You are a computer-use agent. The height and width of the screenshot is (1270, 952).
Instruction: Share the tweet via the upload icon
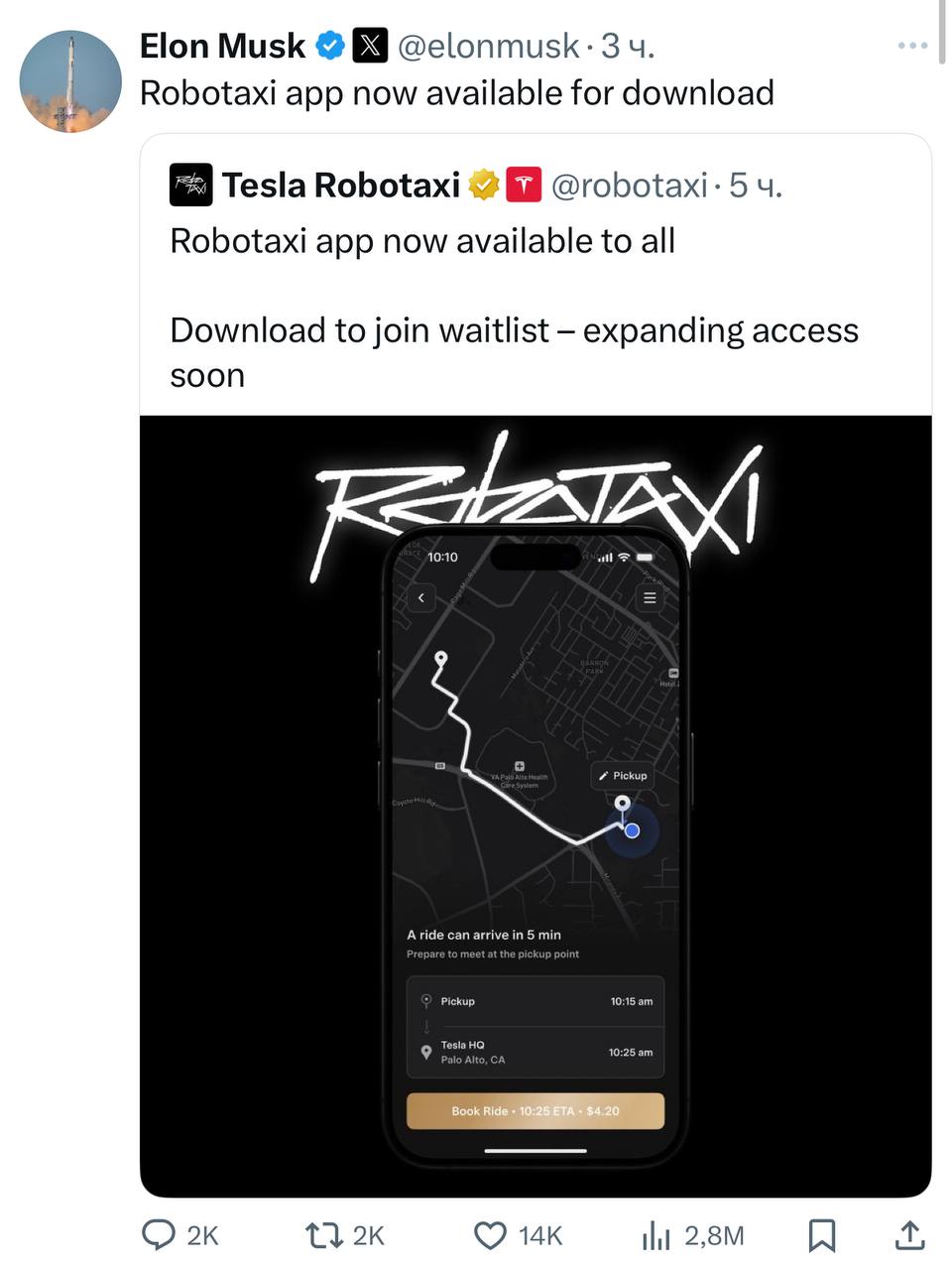(x=909, y=1235)
